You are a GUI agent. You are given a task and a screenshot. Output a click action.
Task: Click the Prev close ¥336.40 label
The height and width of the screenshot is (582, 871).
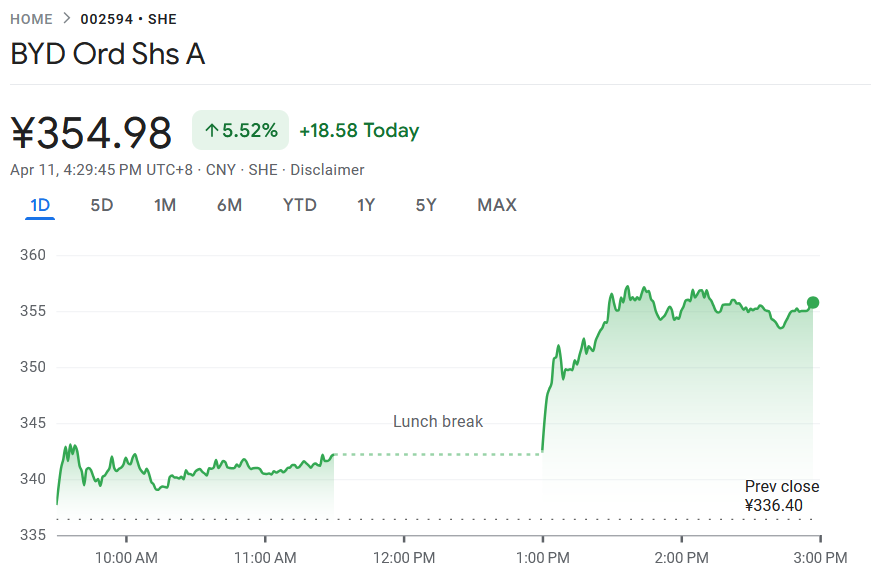point(781,496)
